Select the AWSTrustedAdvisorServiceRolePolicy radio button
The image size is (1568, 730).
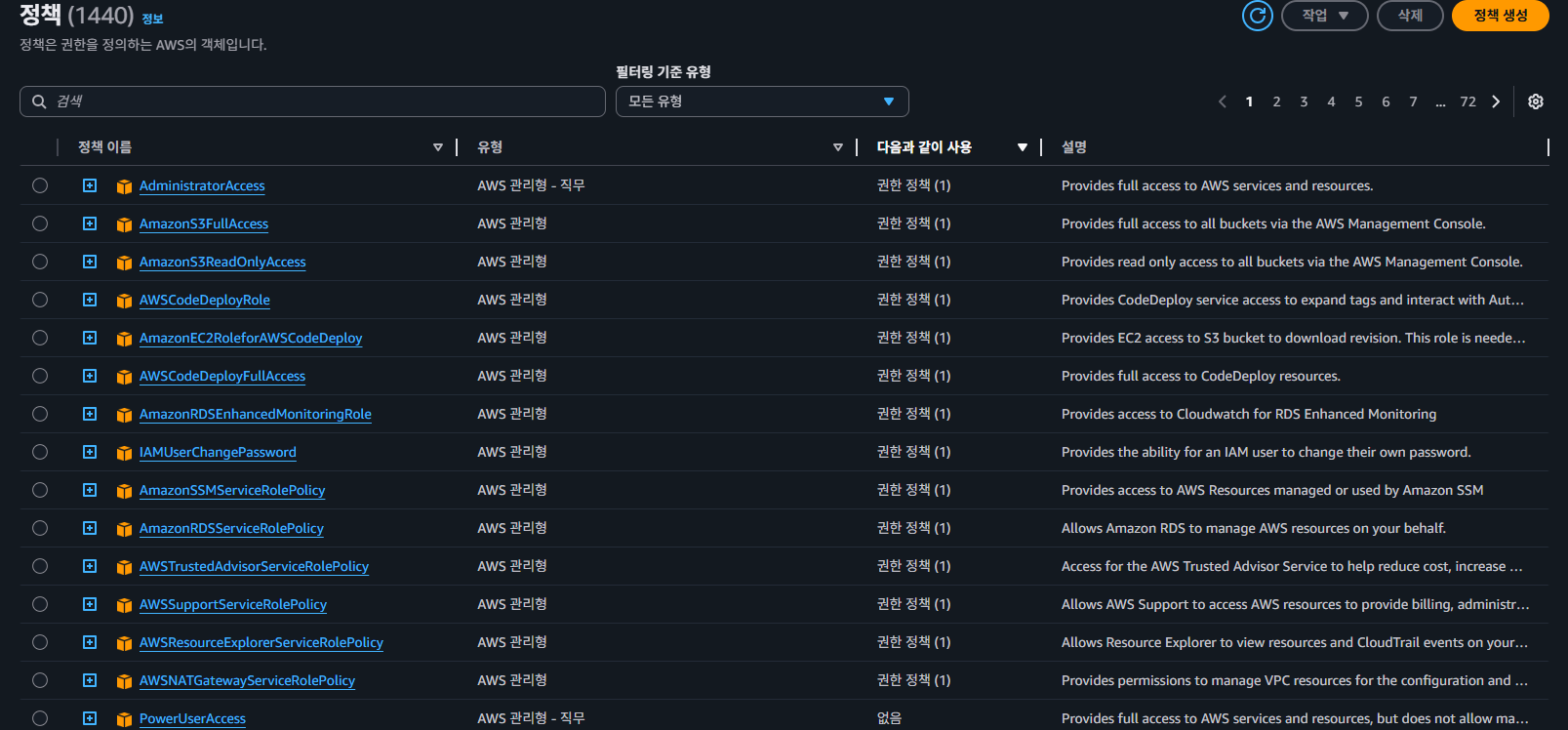(40, 566)
